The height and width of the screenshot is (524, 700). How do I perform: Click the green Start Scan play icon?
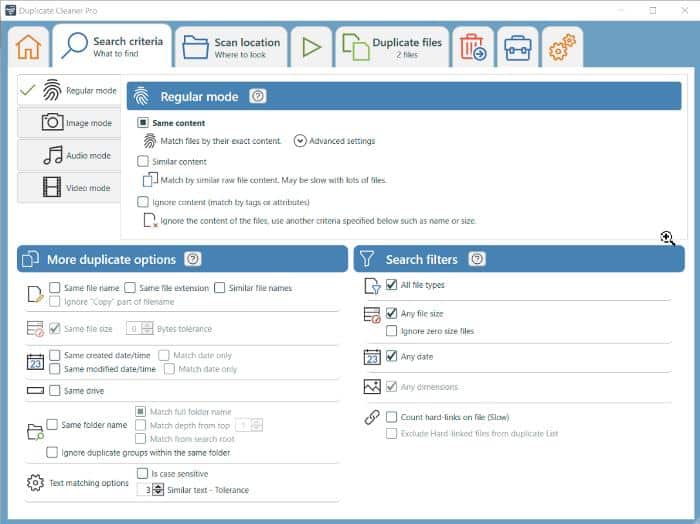point(311,47)
